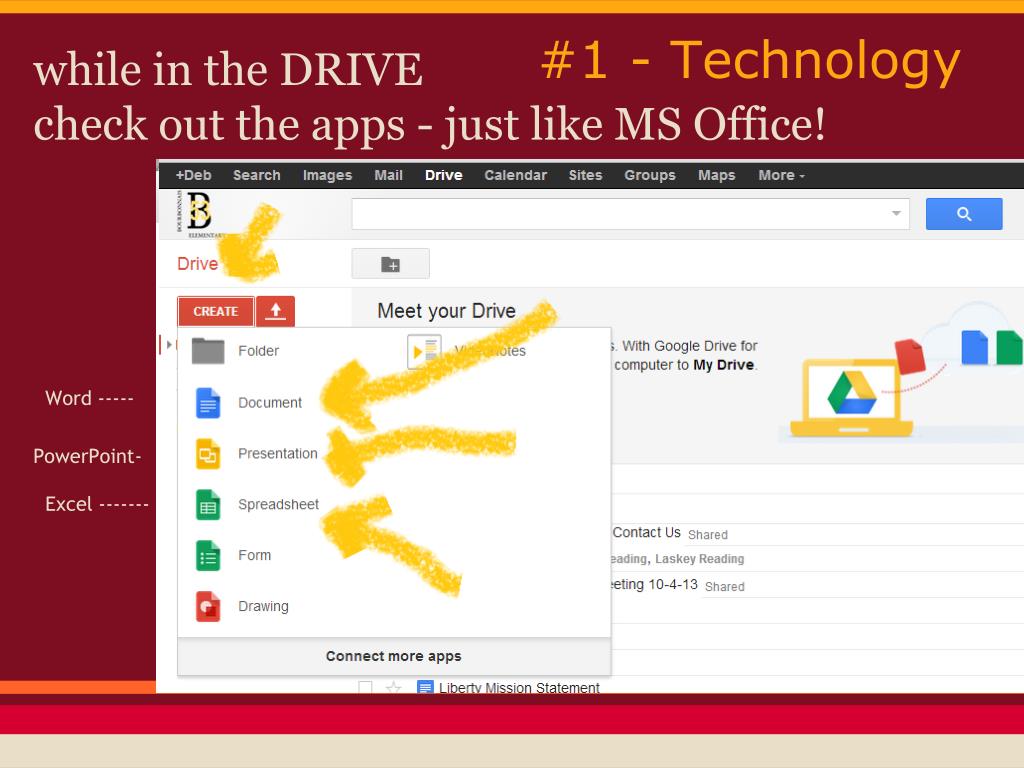Choose Drawing label in create menu
This screenshot has height=768, width=1024.
click(x=263, y=606)
